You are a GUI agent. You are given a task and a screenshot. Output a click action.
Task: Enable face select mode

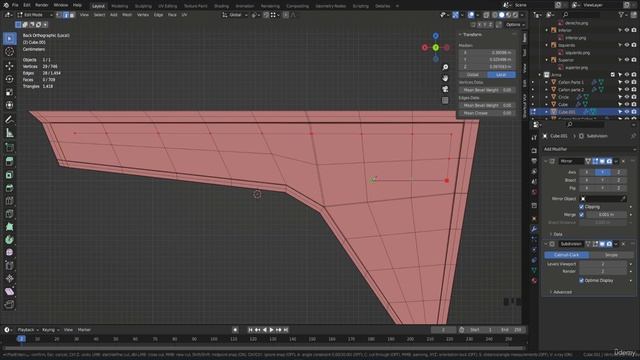click(72, 15)
